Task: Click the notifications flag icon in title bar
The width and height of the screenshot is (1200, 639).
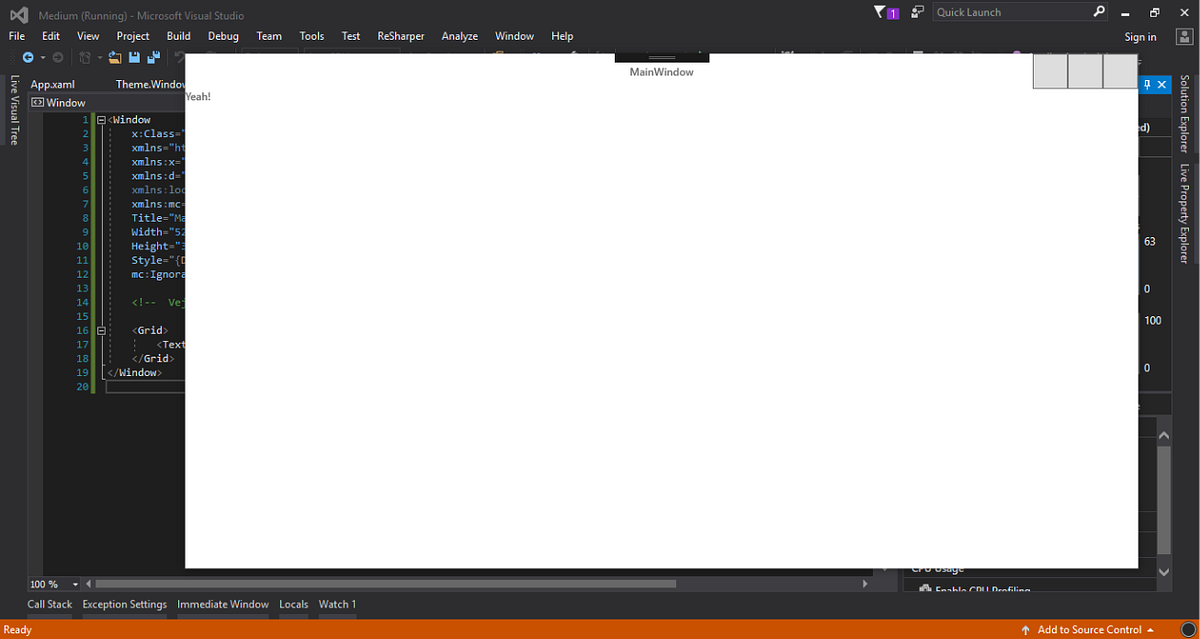Action: 881,11
